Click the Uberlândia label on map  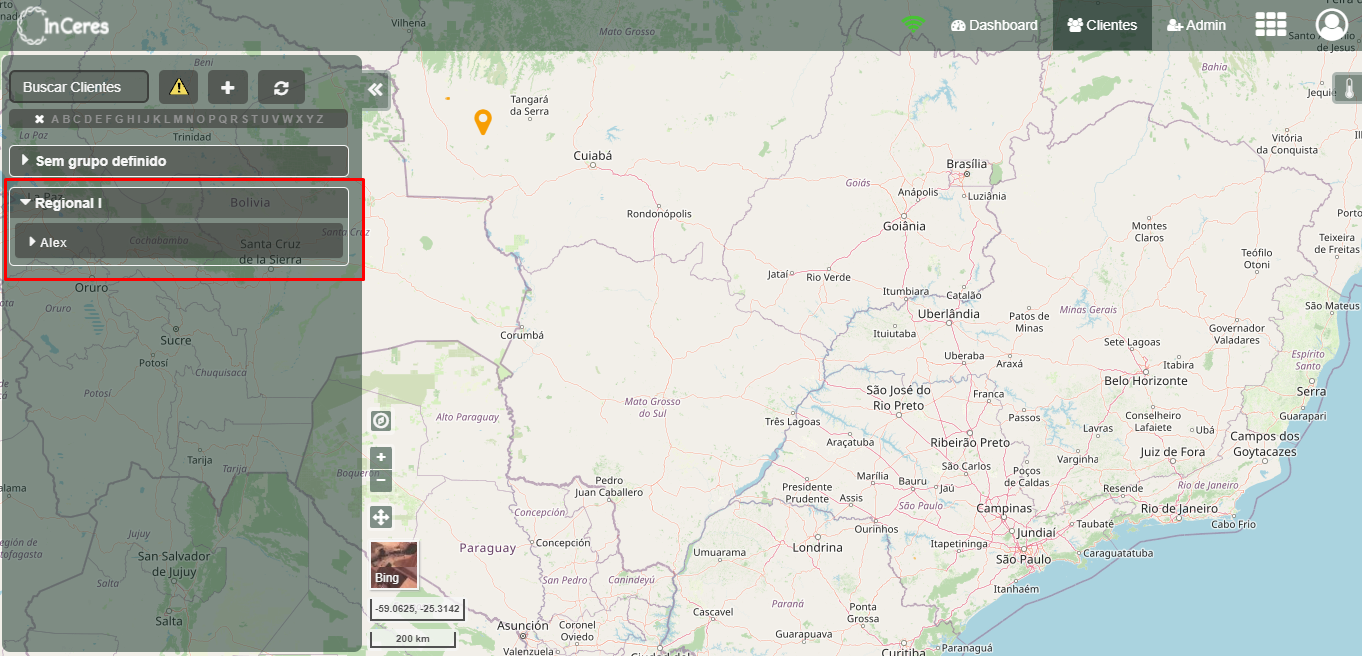949,313
